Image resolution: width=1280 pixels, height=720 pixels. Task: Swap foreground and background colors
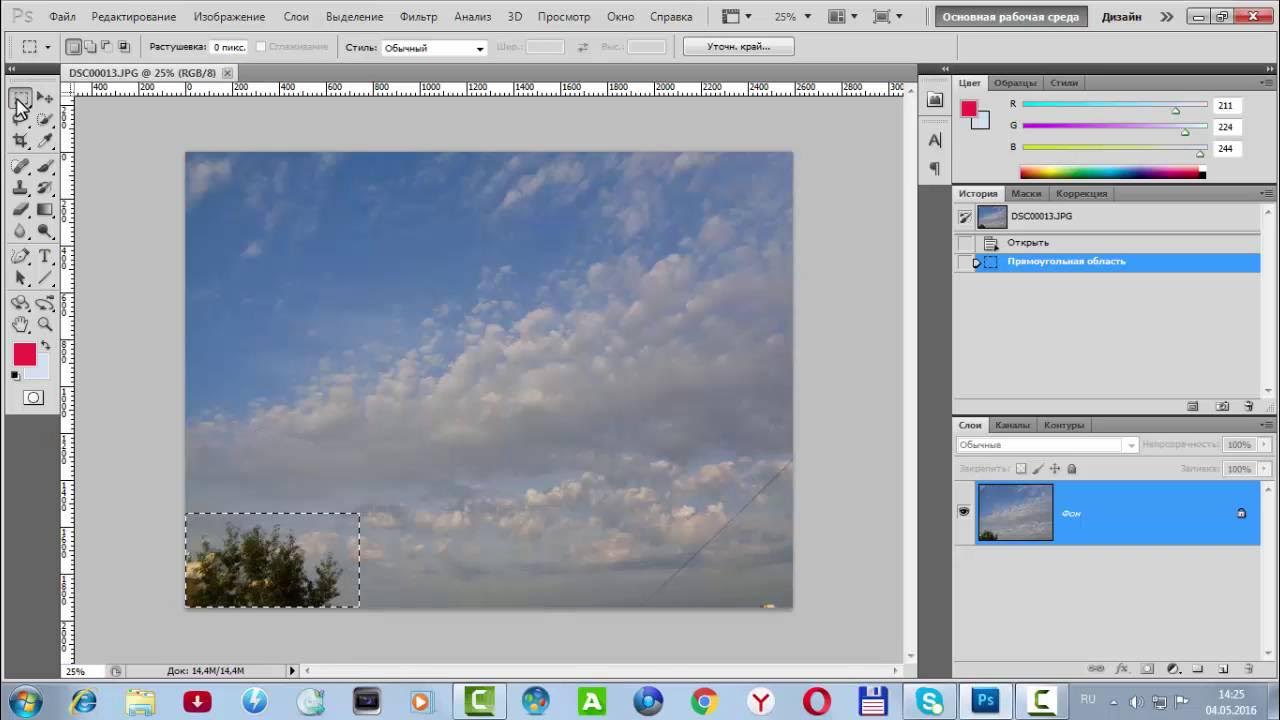pos(45,345)
